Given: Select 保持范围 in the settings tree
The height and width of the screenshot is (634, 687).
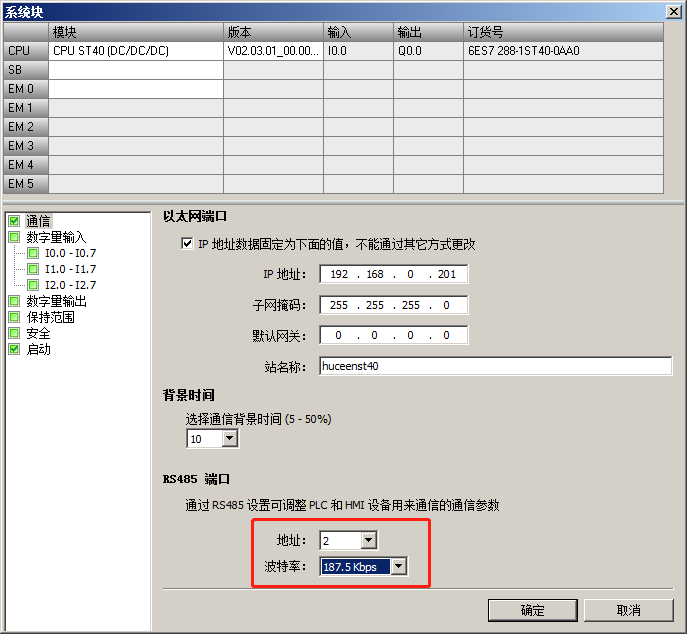Looking at the screenshot, I should click(50, 317).
